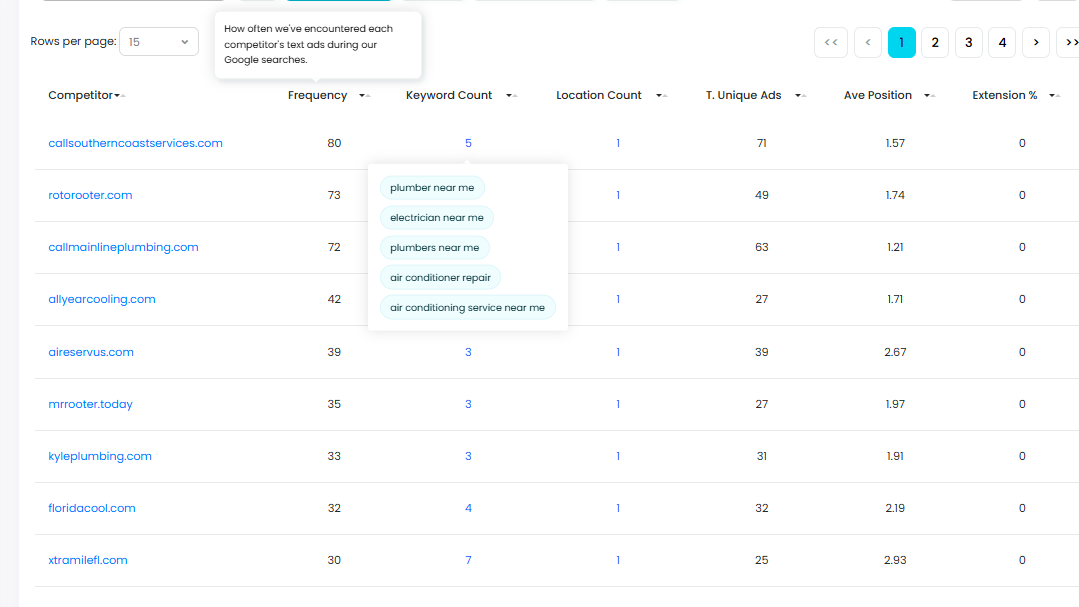This screenshot has width=1079, height=607.
Task: Sort by the Location Count column arrow
Action: click(x=661, y=96)
